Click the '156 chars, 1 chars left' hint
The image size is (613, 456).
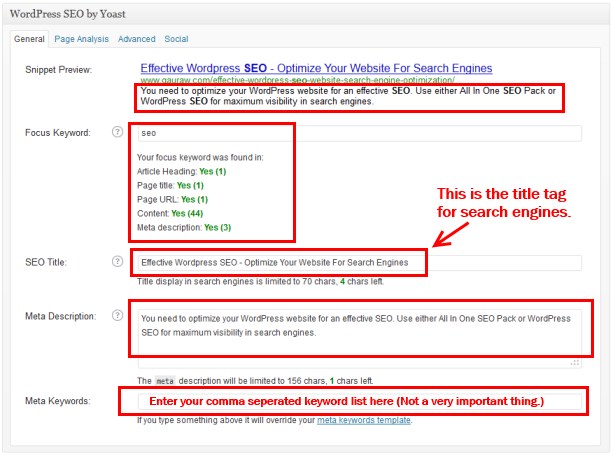tap(255, 381)
